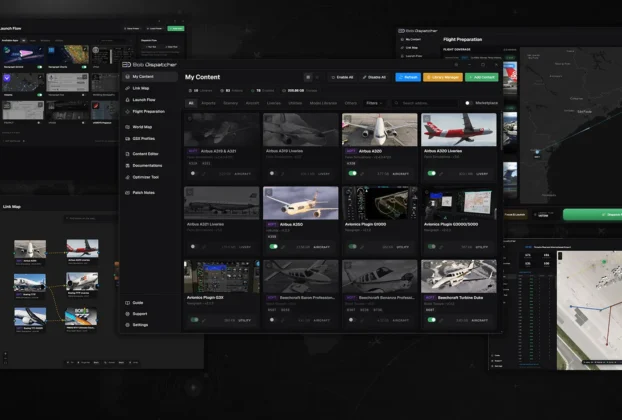
Task: Click the pencil edit icon on Airbus A320 Liveries card
Action: tap(441, 174)
